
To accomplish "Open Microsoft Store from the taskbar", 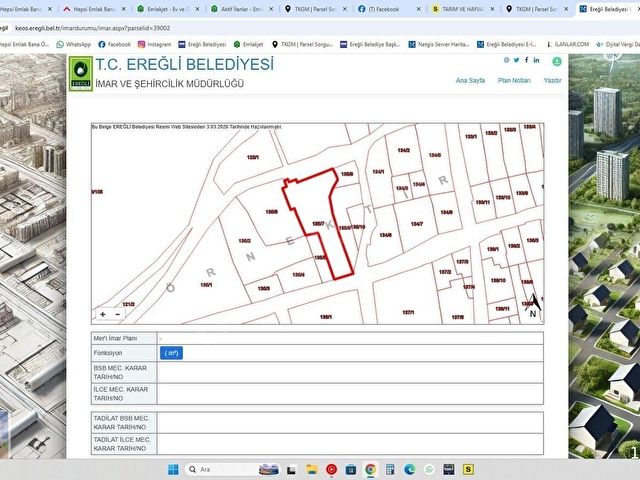I will pos(351,469).
